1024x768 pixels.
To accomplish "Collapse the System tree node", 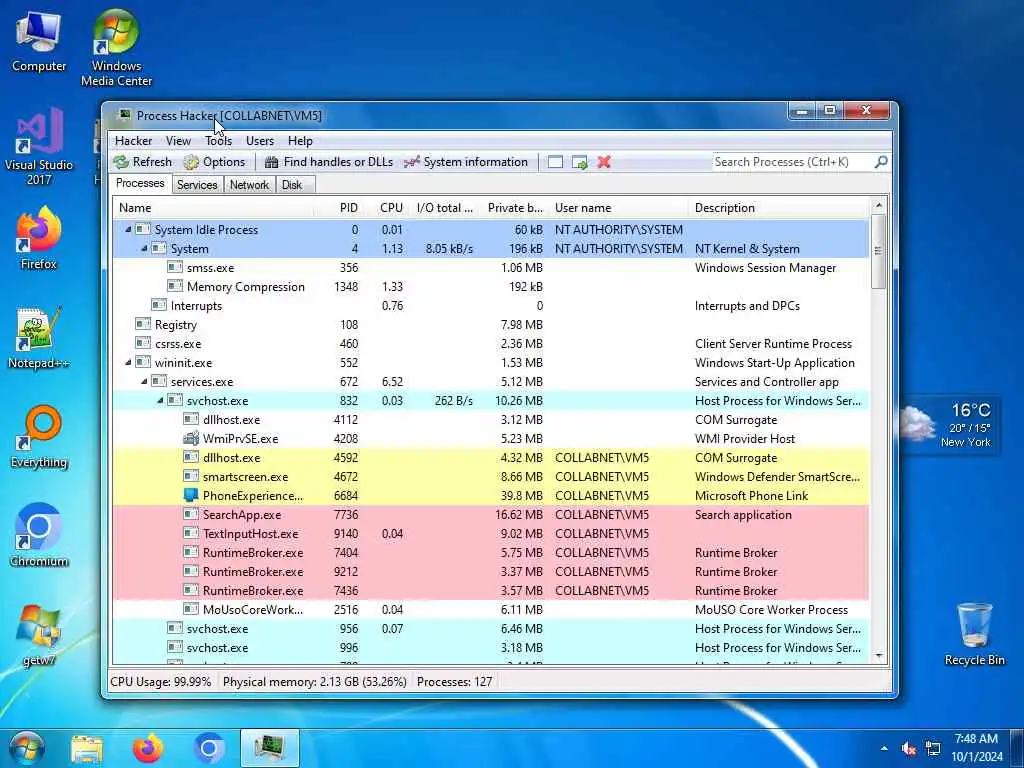I will [144, 248].
